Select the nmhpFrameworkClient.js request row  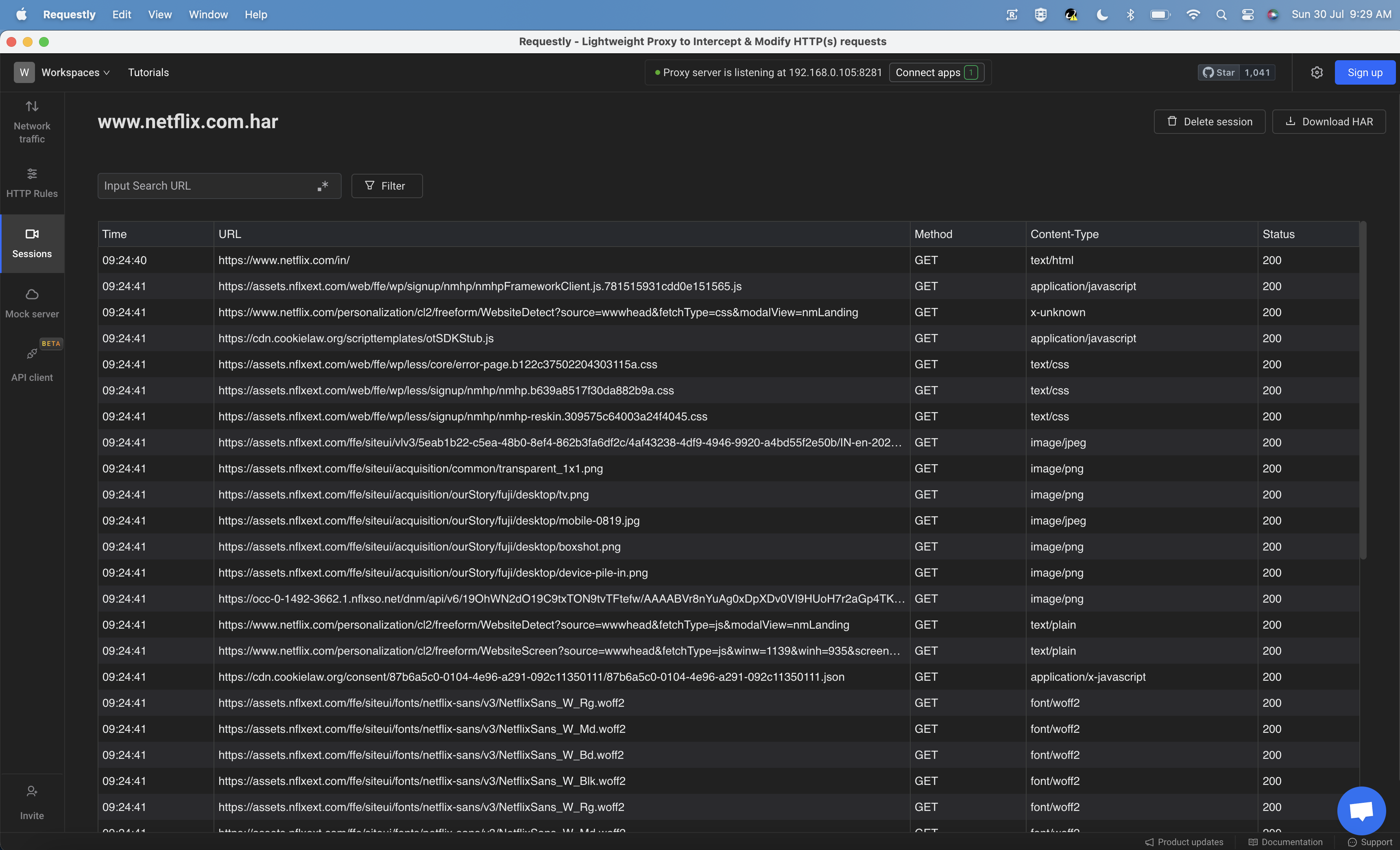(728, 286)
